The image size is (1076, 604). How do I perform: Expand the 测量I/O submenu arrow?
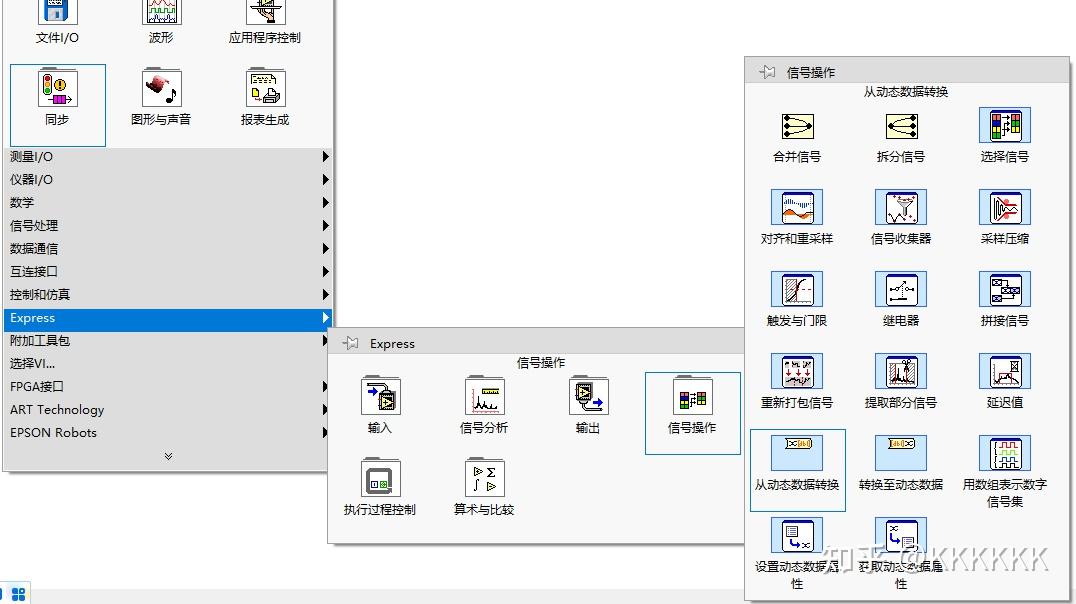pyautogui.click(x=325, y=156)
